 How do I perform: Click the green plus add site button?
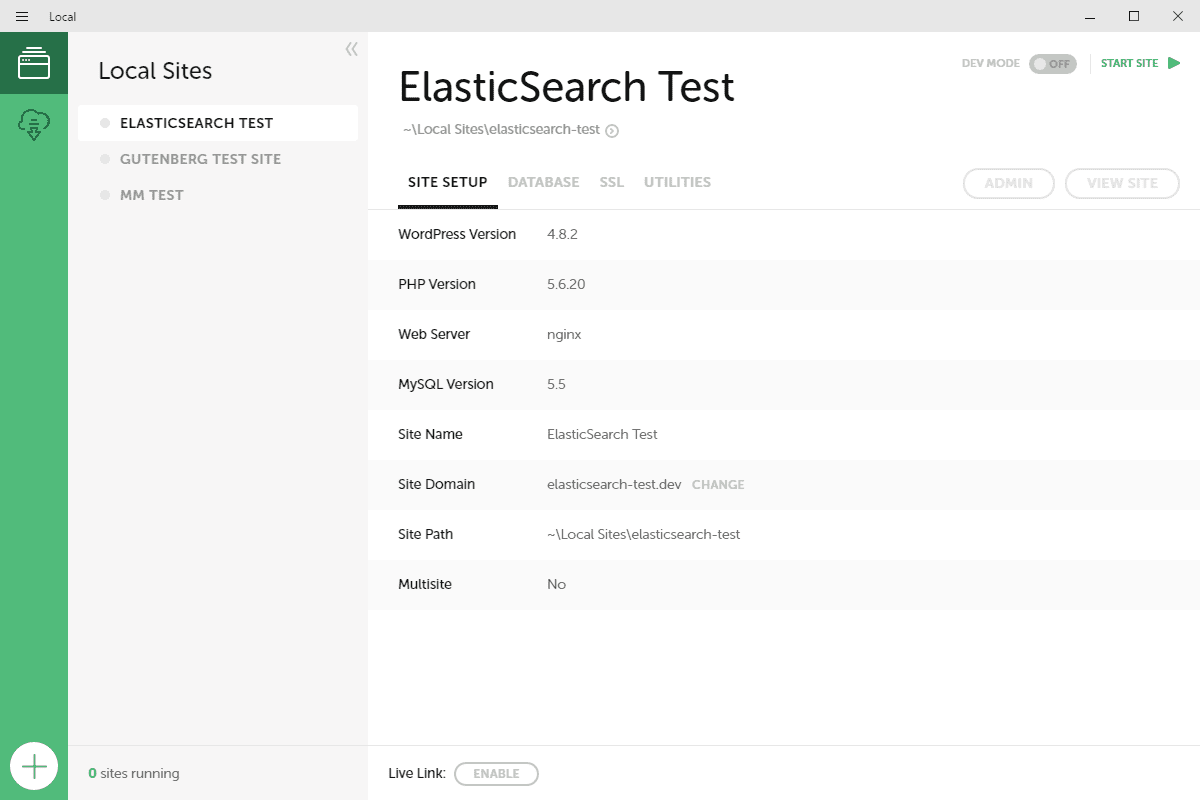(34, 767)
